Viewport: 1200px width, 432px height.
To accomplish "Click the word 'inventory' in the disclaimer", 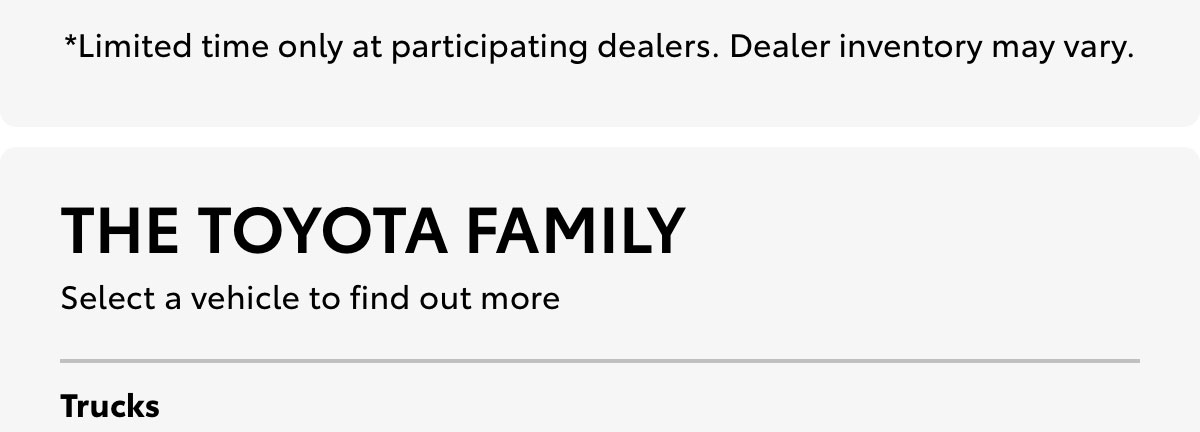I will coord(907,48).
